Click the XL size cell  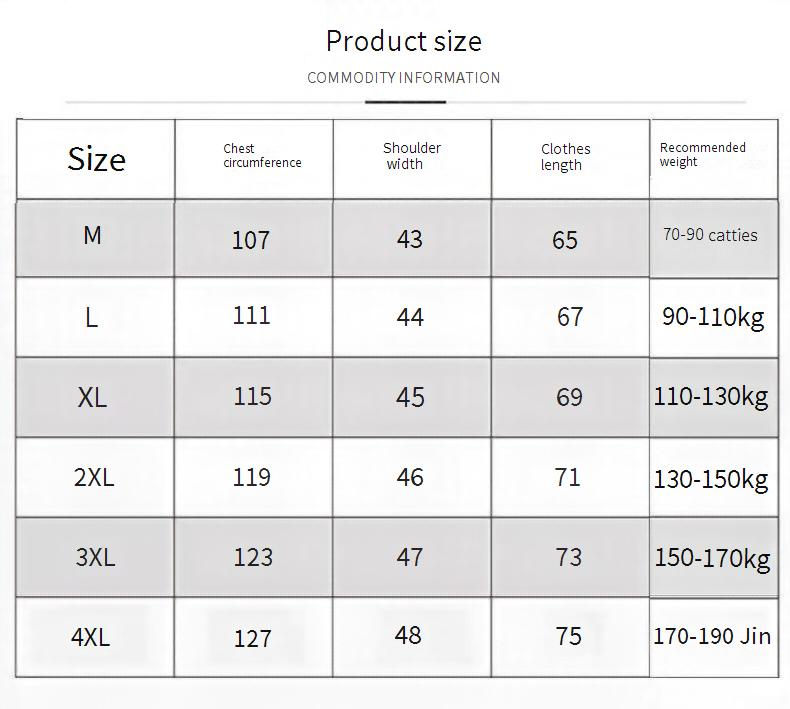tap(92, 397)
